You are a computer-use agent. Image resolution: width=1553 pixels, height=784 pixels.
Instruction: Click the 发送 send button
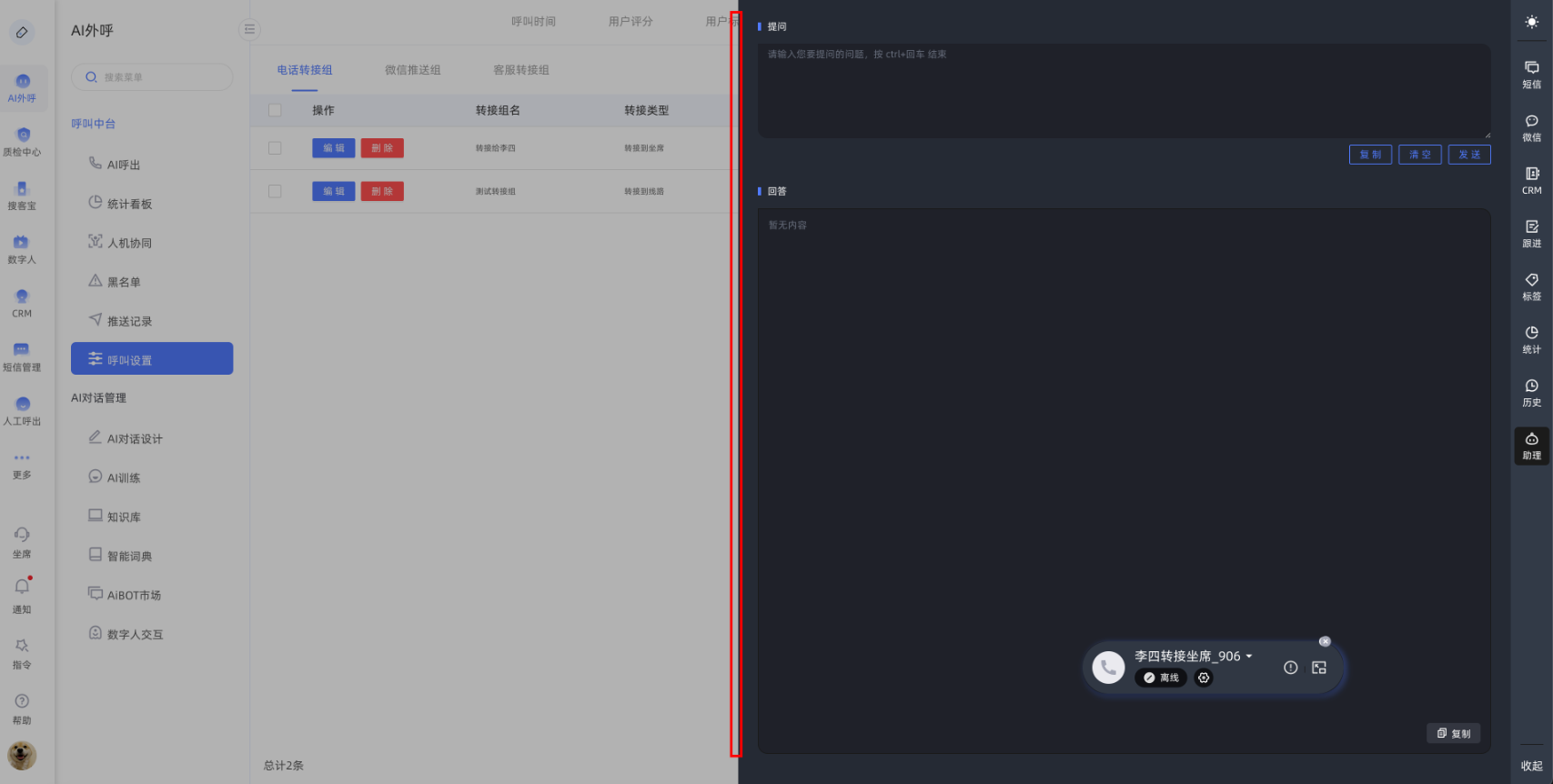point(1469,155)
